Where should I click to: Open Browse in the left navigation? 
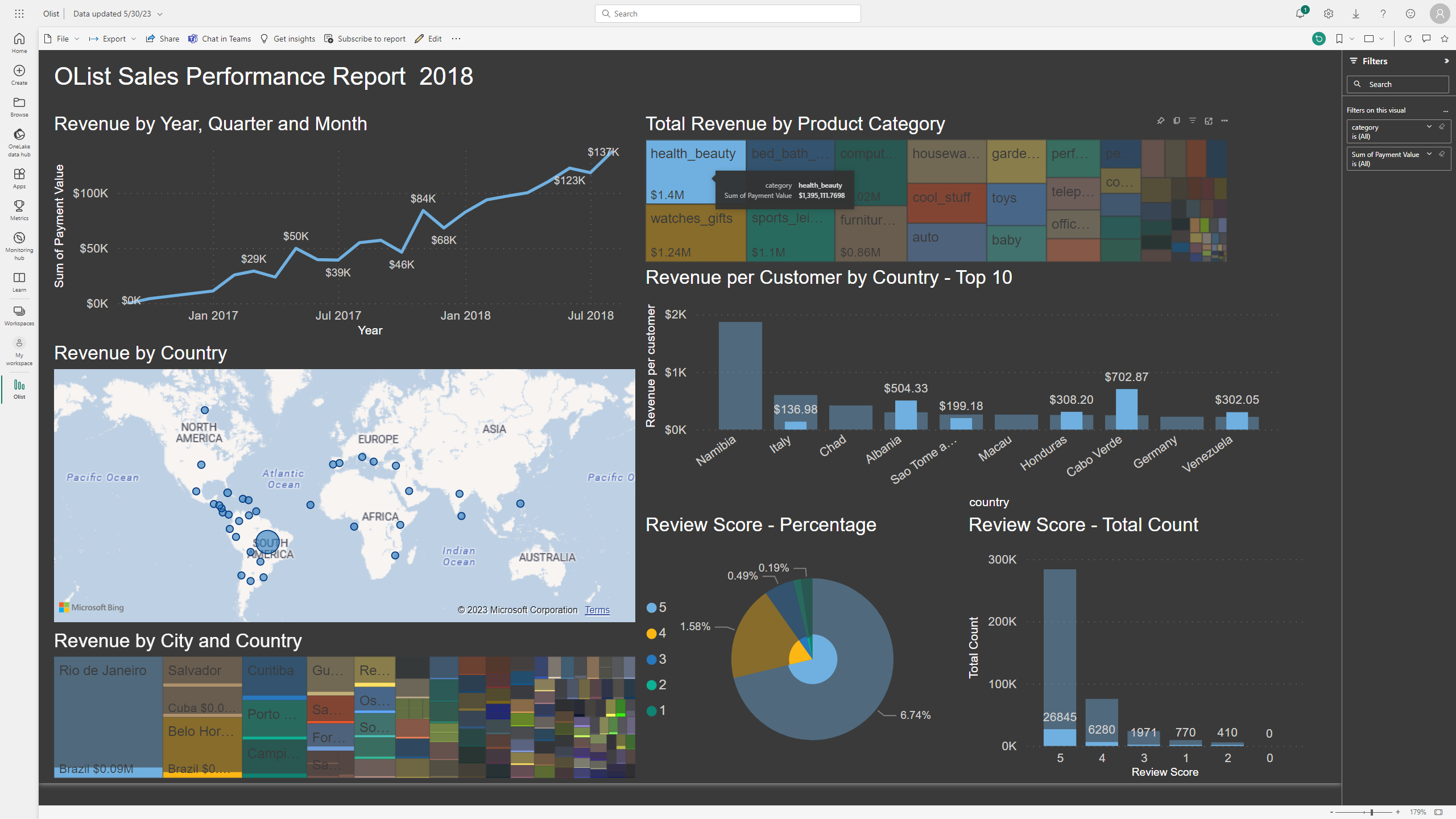click(x=19, y=107)
